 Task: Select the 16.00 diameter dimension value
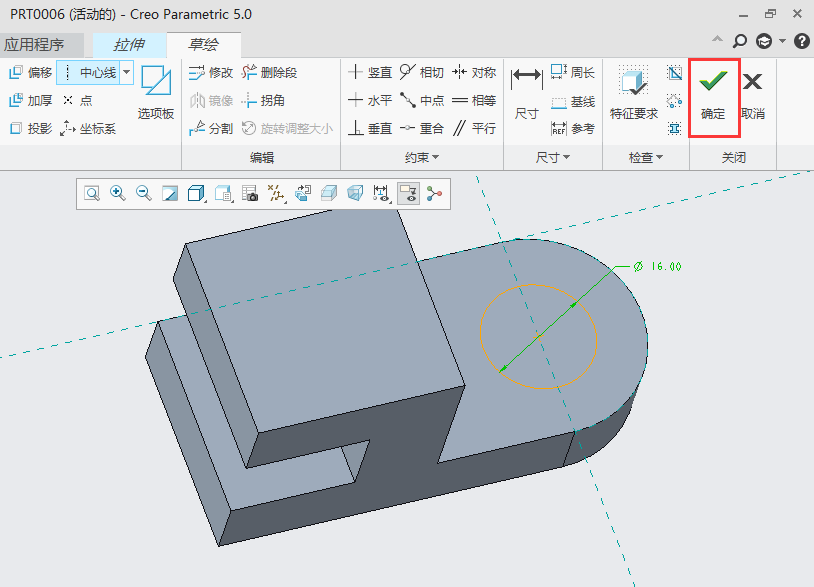[664, 267]
